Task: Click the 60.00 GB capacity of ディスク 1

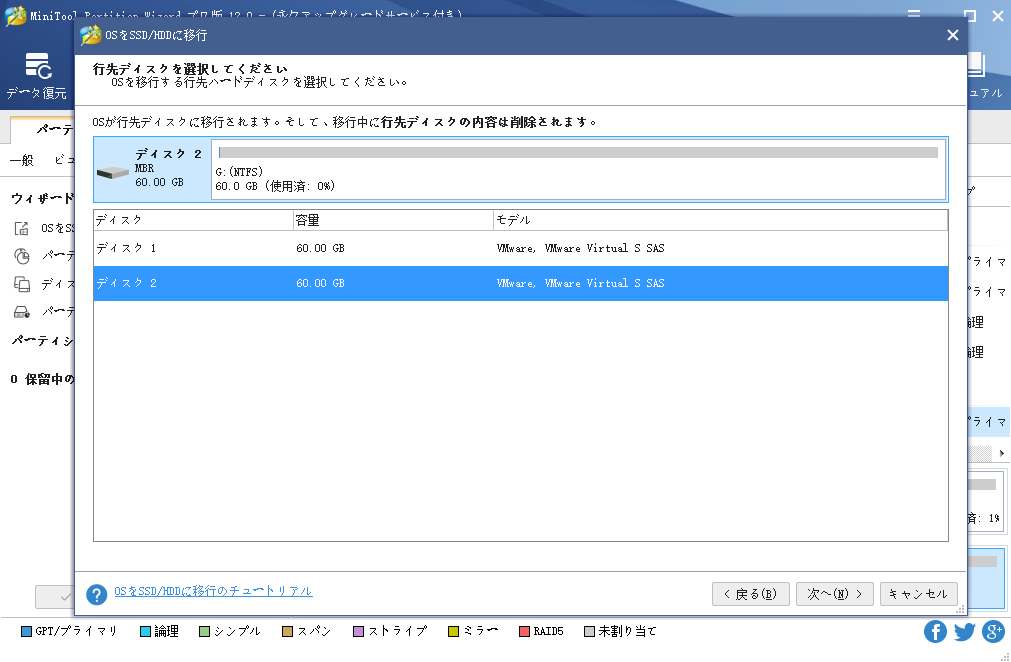Action: (320, 248)
